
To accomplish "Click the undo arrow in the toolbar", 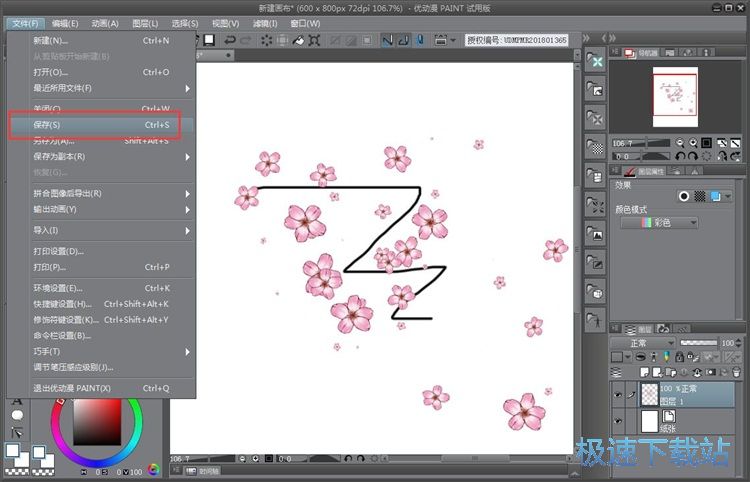I will click(230, 41).
